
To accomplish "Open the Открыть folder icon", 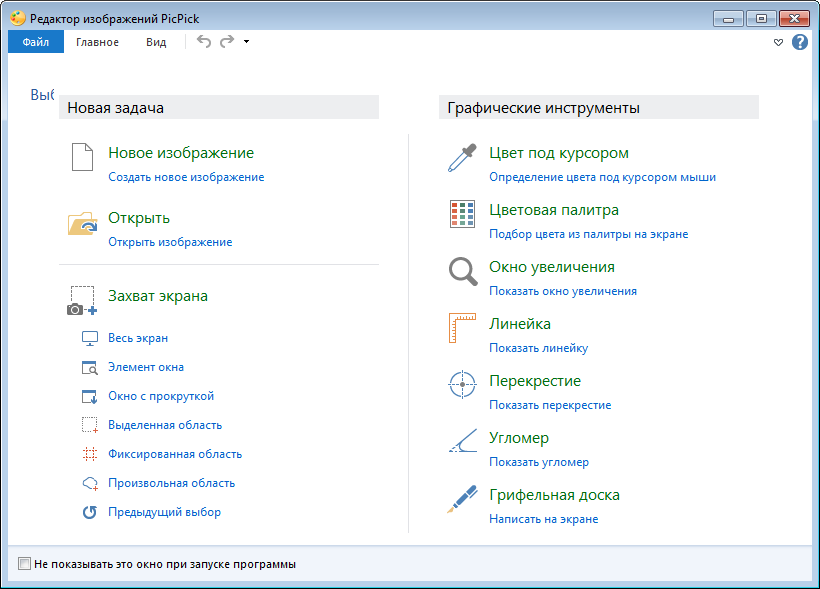I will coord(82,222).
